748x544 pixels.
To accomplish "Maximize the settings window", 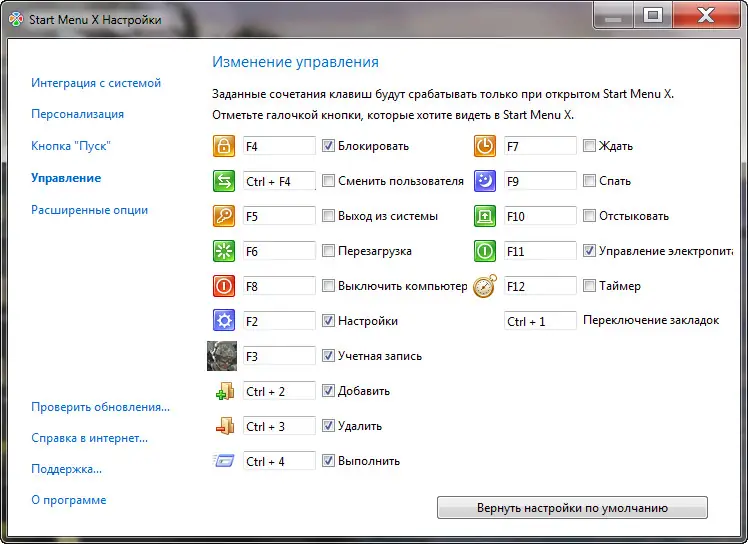I will (653, 15).
